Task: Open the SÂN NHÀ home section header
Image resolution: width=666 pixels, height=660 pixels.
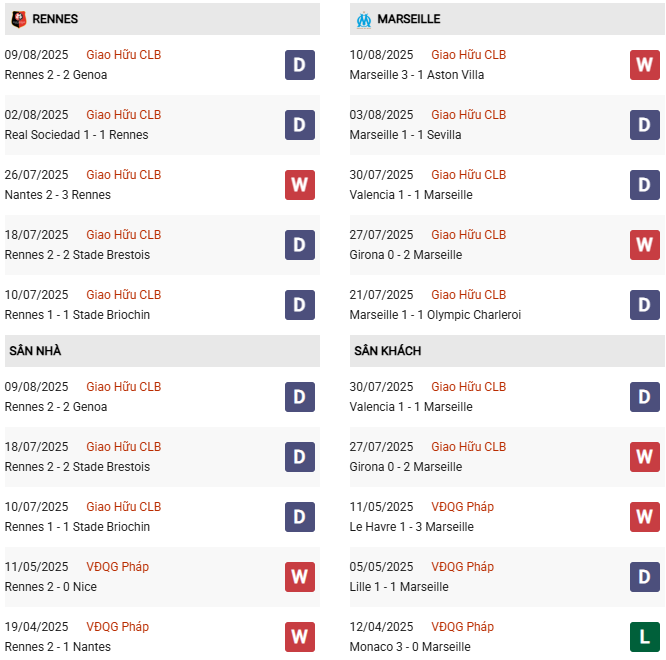Action: coord(35,351)
